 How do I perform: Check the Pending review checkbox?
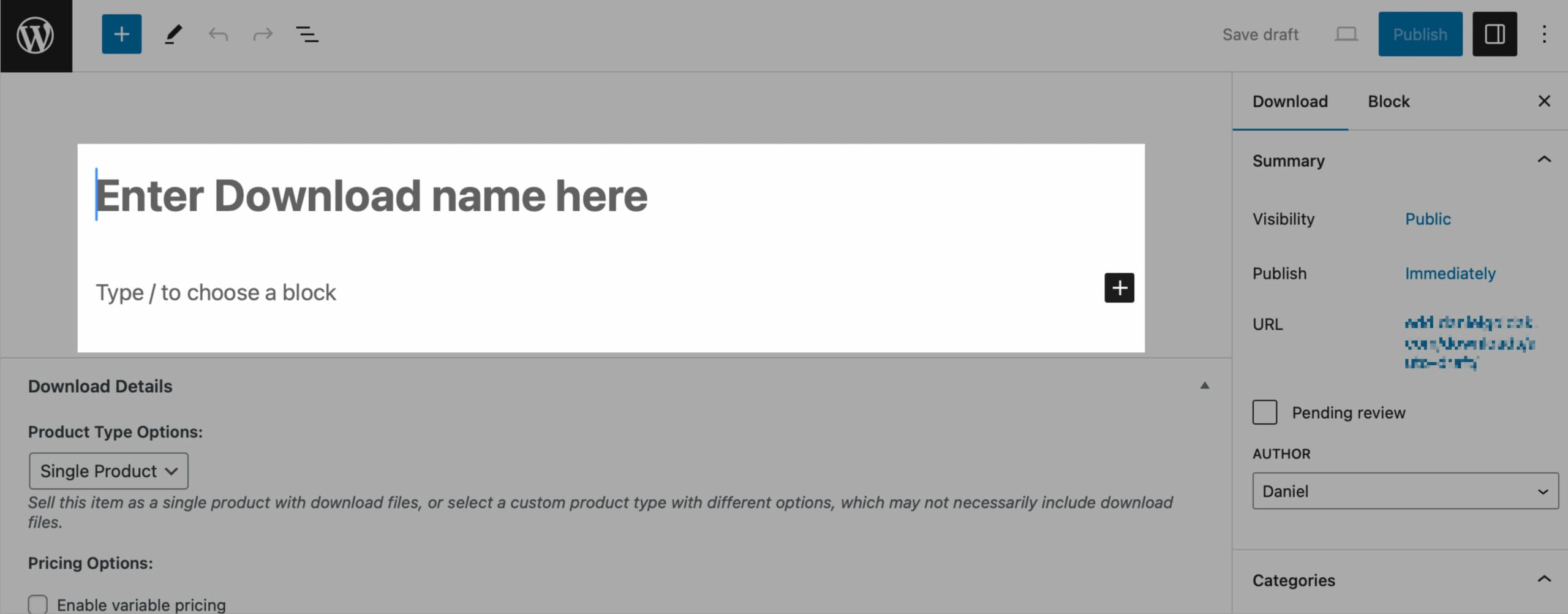[1264, 412]
